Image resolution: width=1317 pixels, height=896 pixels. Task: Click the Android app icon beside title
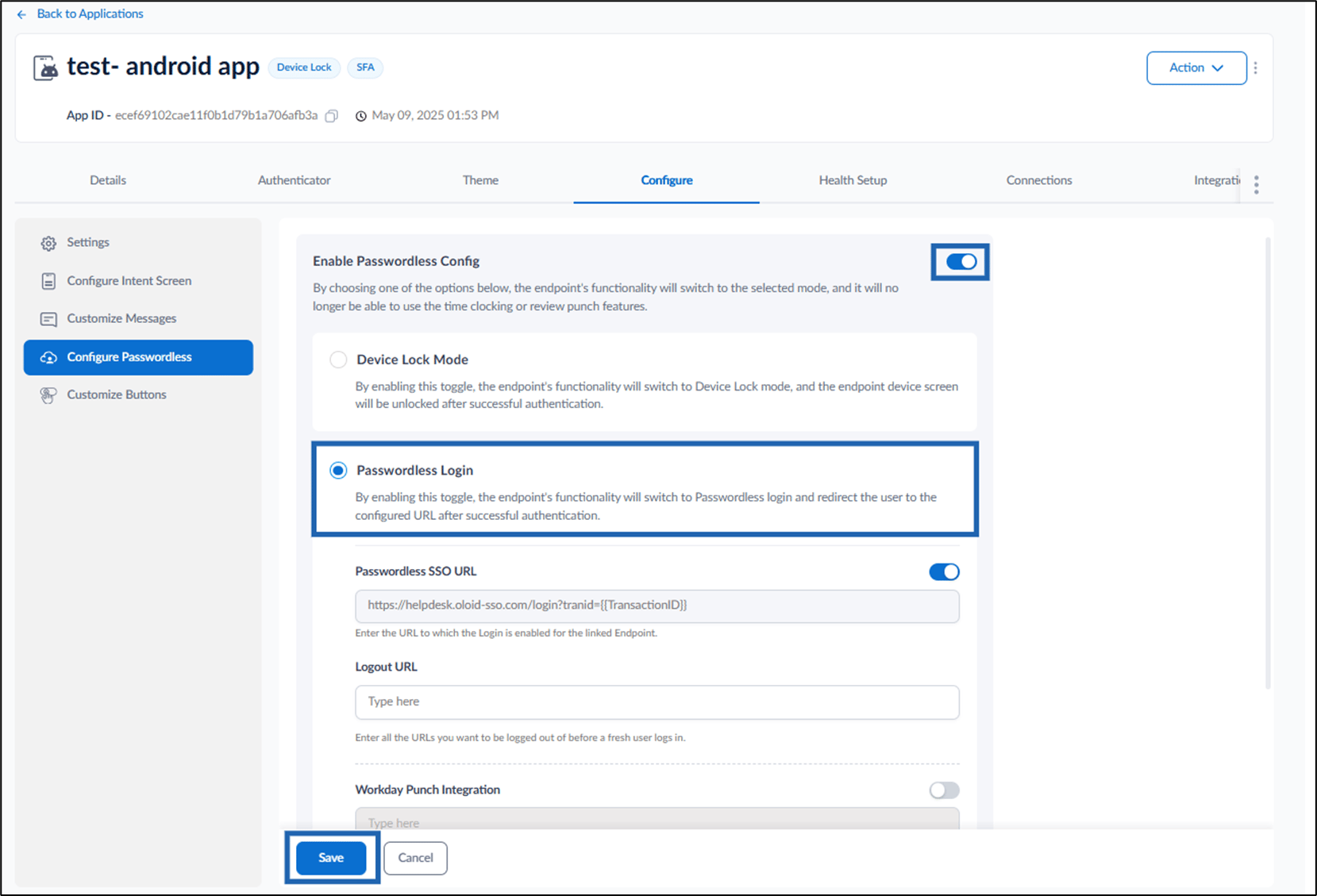point(45,67)
